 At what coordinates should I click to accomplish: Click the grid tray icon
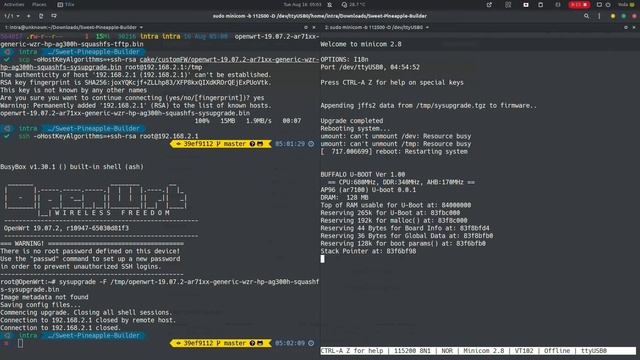coord(508,4)
